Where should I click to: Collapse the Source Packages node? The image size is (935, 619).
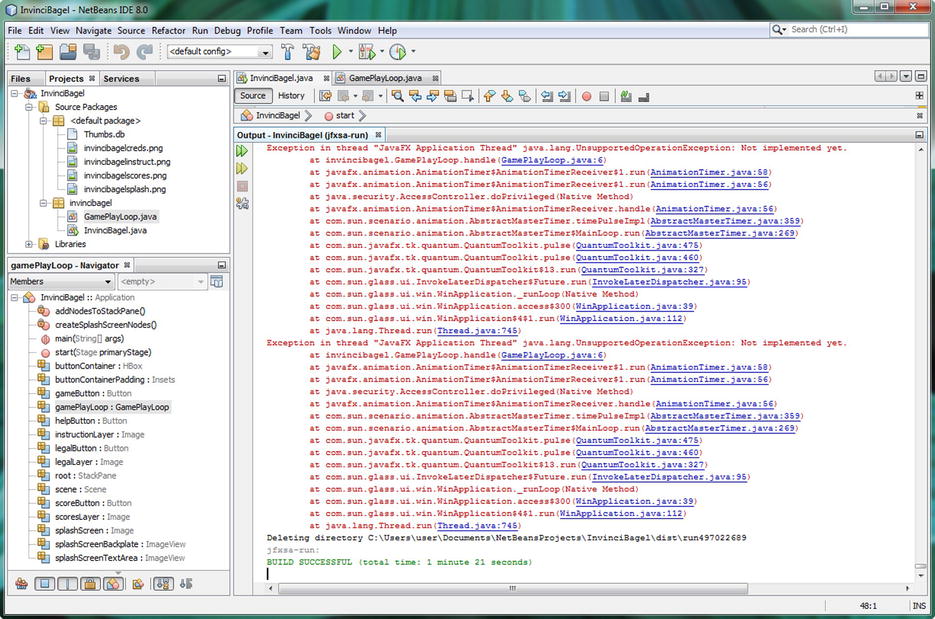[x=29, y=107]
